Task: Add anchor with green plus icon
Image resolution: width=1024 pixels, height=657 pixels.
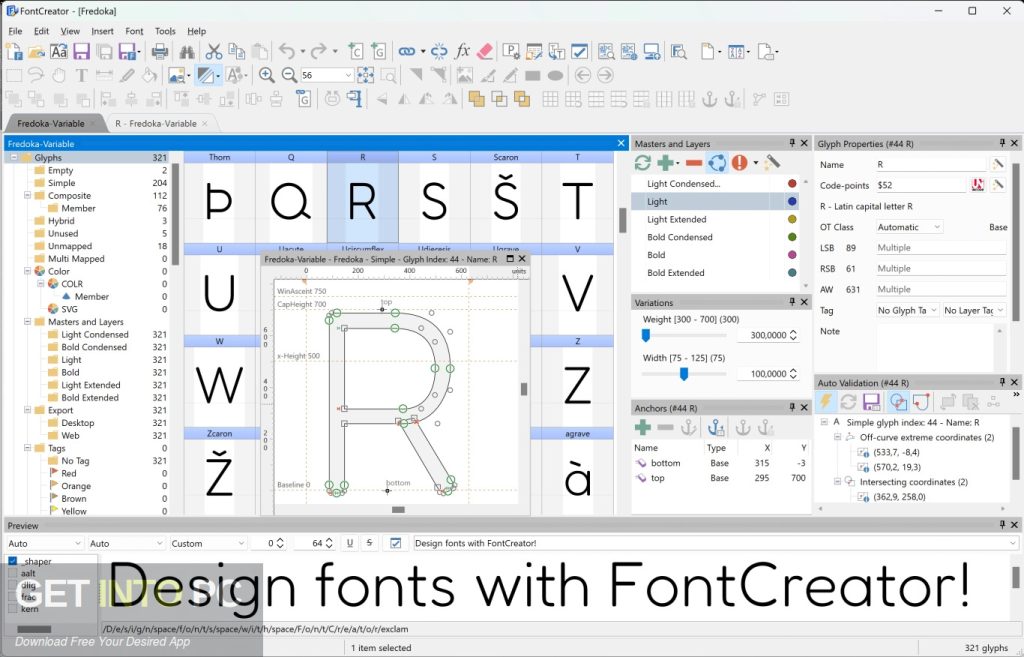Action: tap(643, 428)
